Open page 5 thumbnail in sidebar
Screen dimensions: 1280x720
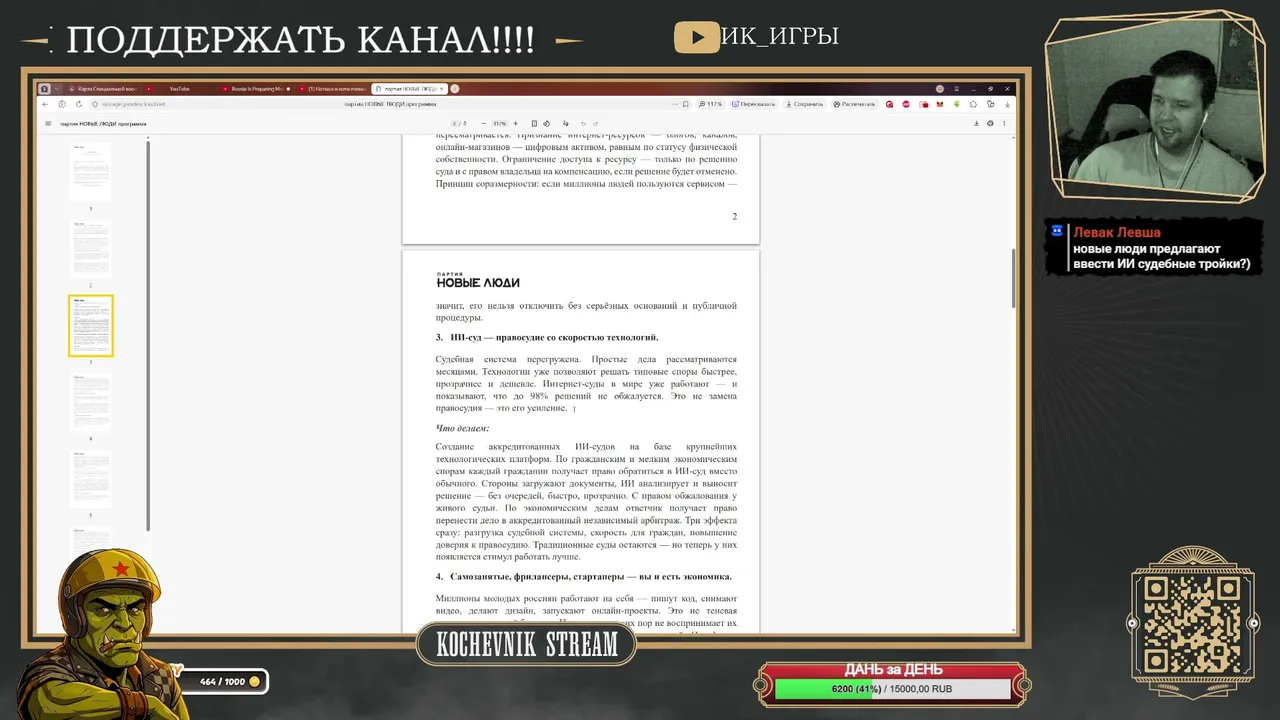pos(90,479)
